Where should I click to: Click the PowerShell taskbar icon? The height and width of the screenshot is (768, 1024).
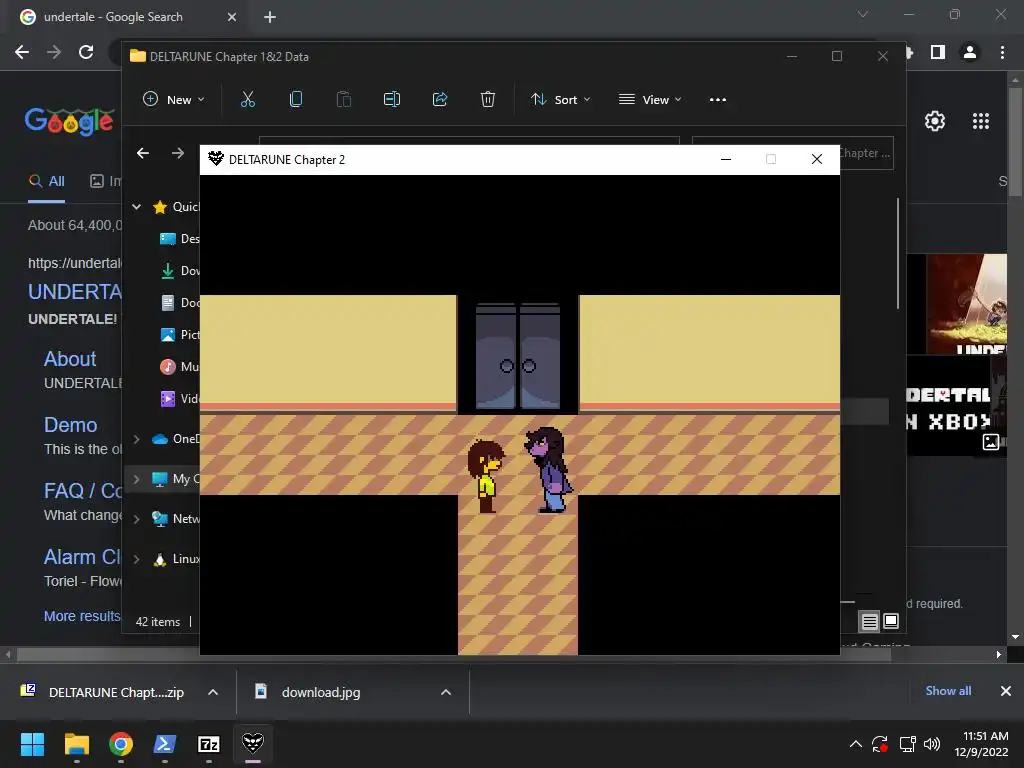pyautogui.click(x=165, y=744)
